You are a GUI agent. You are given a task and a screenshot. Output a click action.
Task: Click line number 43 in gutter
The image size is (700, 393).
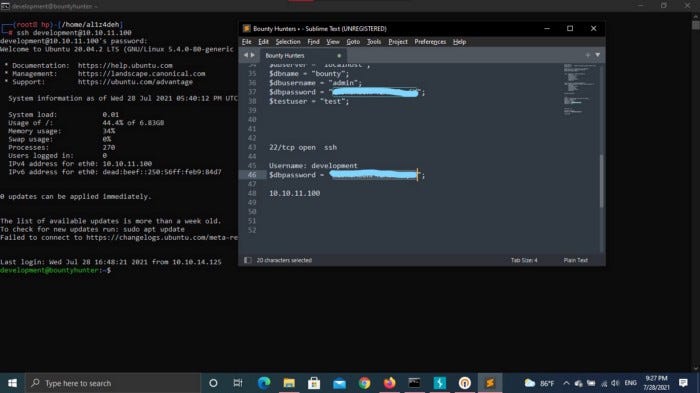pos(252,147)
